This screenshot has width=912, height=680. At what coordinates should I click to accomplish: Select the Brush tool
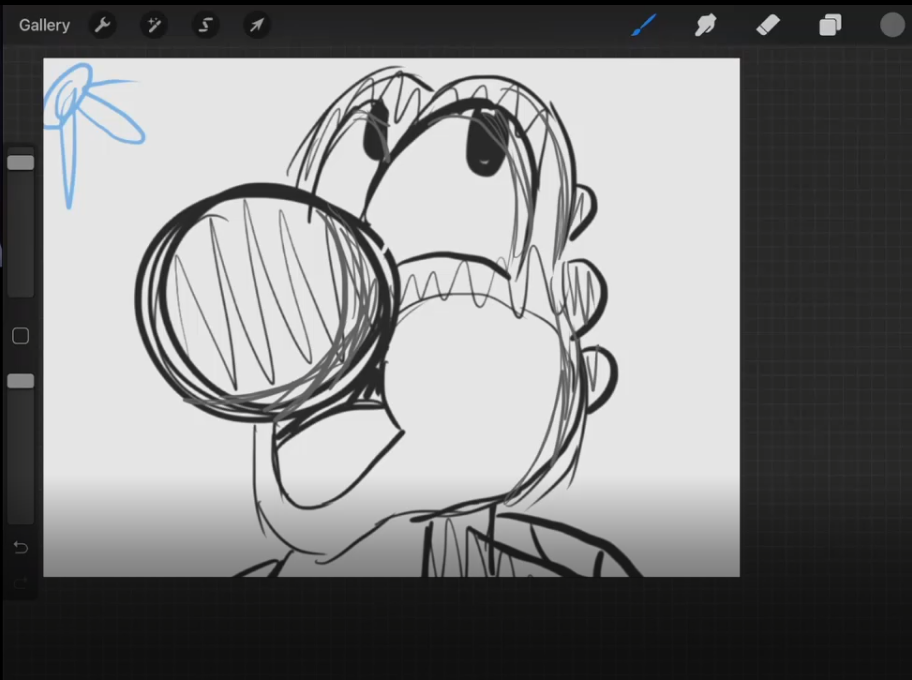pos(644,25)
